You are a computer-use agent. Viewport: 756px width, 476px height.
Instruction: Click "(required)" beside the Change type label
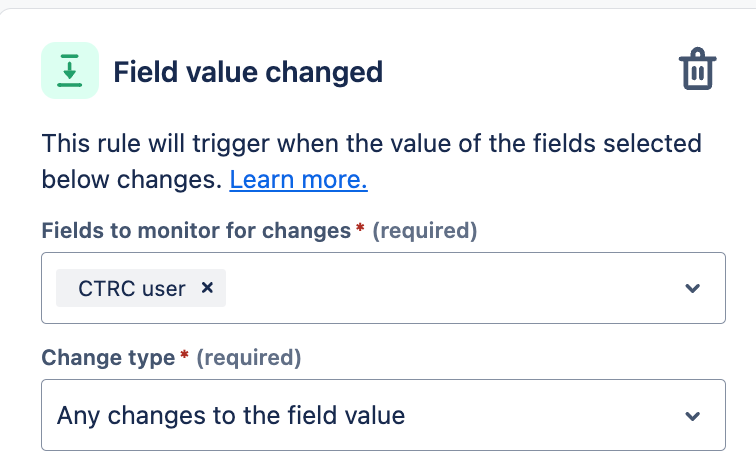coord(248,357)
